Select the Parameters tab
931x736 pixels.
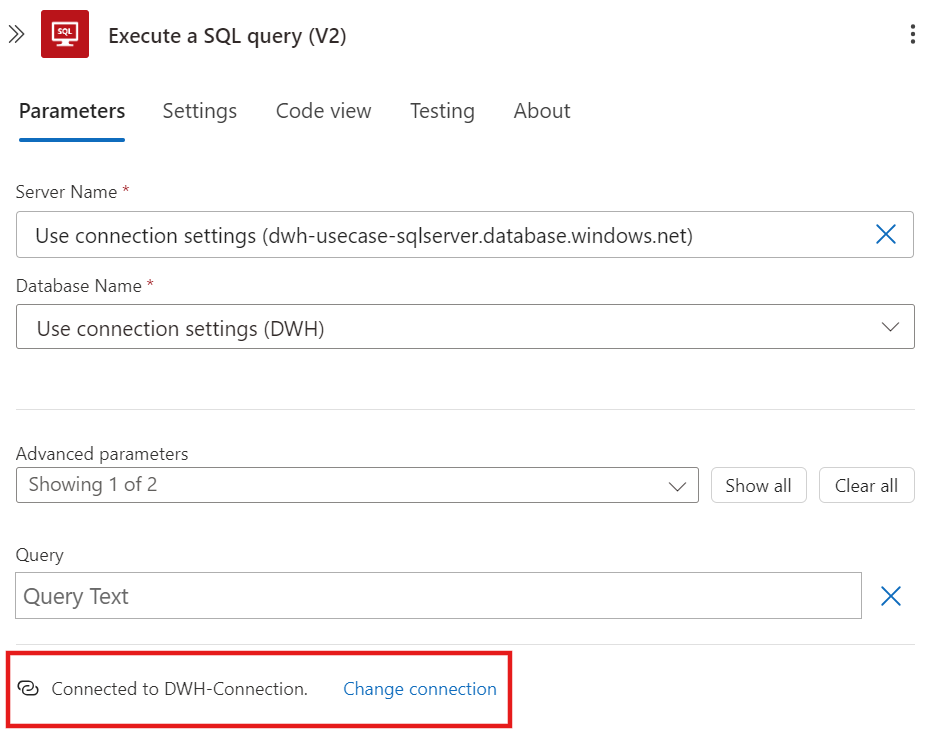click(x=72, y=111)
